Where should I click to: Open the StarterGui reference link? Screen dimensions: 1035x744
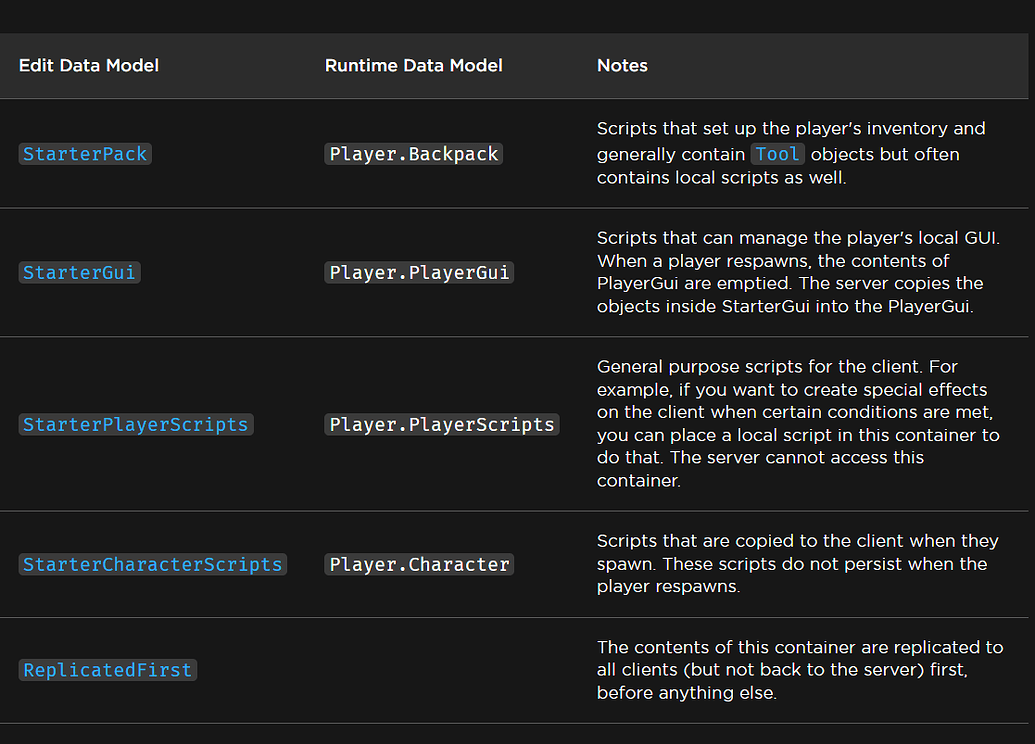click(x=79, y=271)
